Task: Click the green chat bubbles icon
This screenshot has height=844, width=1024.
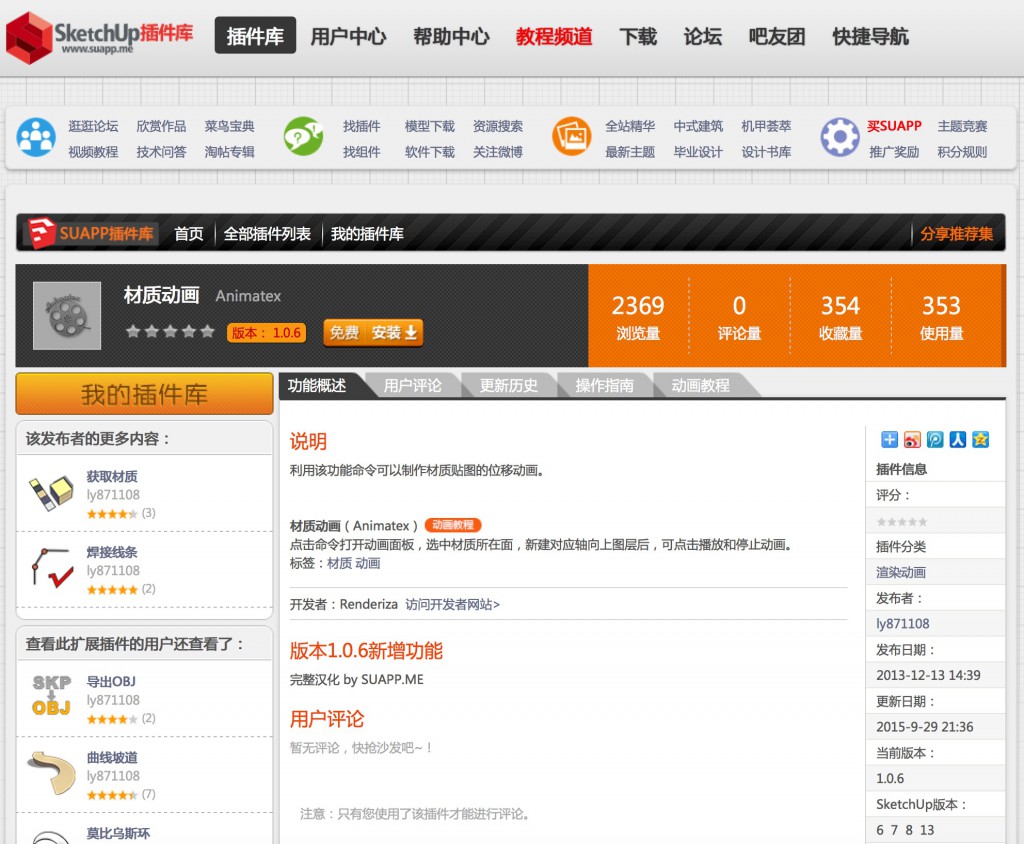Action: point(303,137)
